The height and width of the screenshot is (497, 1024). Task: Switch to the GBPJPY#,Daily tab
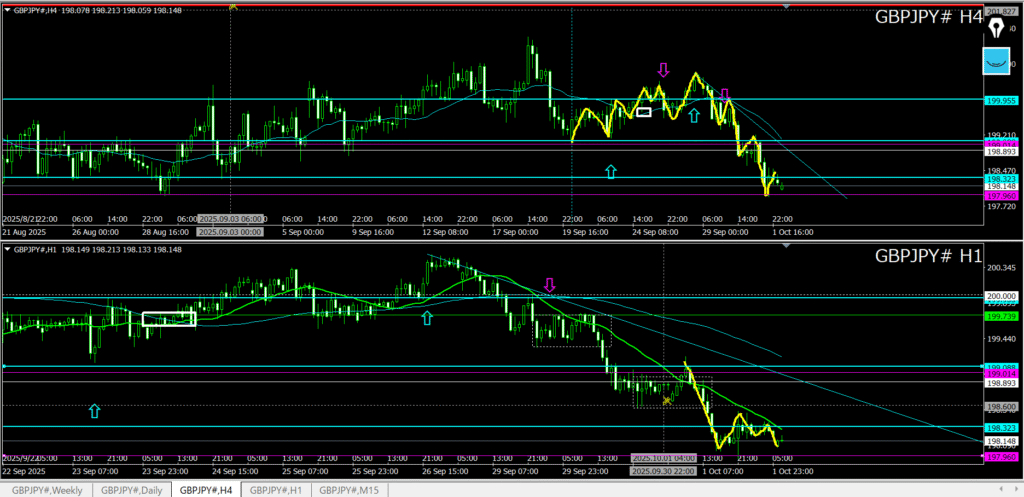click(132, 489)
